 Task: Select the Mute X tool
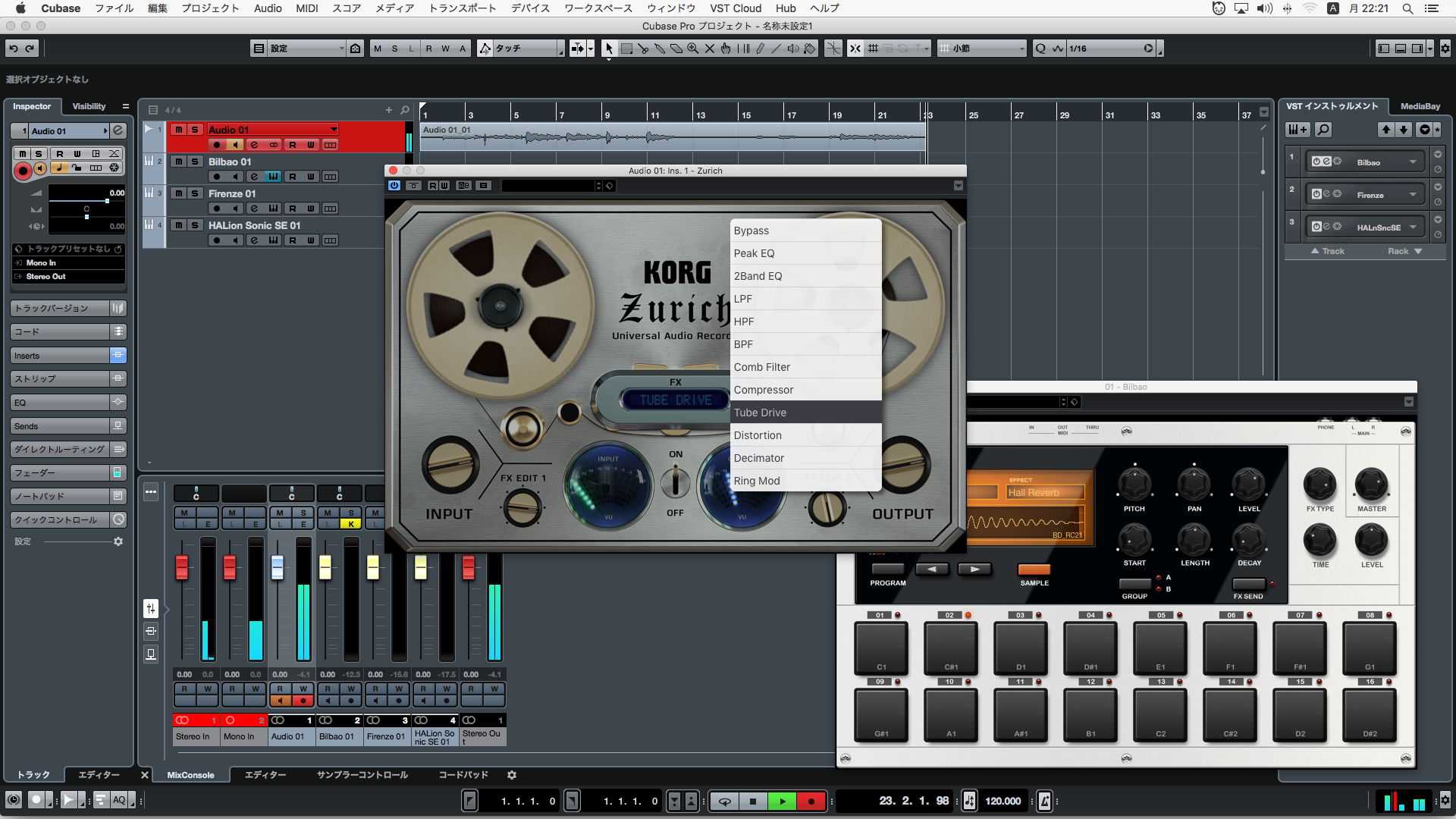tap(710, 49)
